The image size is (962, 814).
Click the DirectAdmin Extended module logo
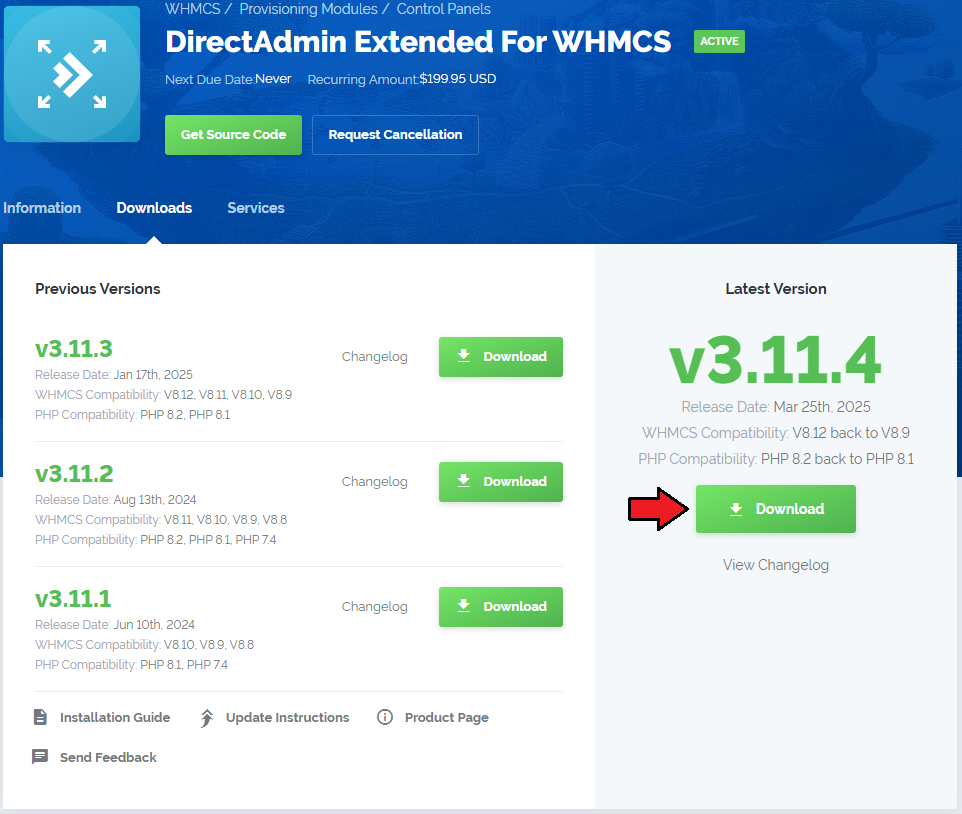pyautogui.click(x=72, y=74)
